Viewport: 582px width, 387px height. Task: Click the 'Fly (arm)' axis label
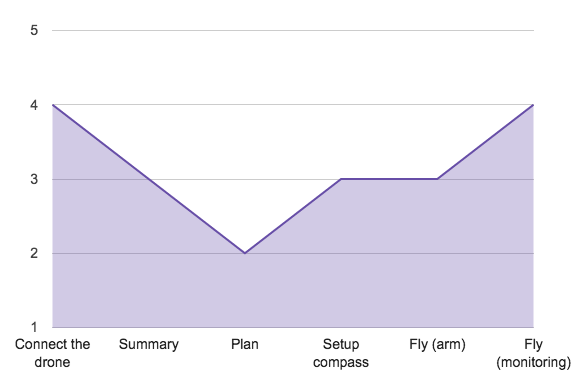click(437, 345)
